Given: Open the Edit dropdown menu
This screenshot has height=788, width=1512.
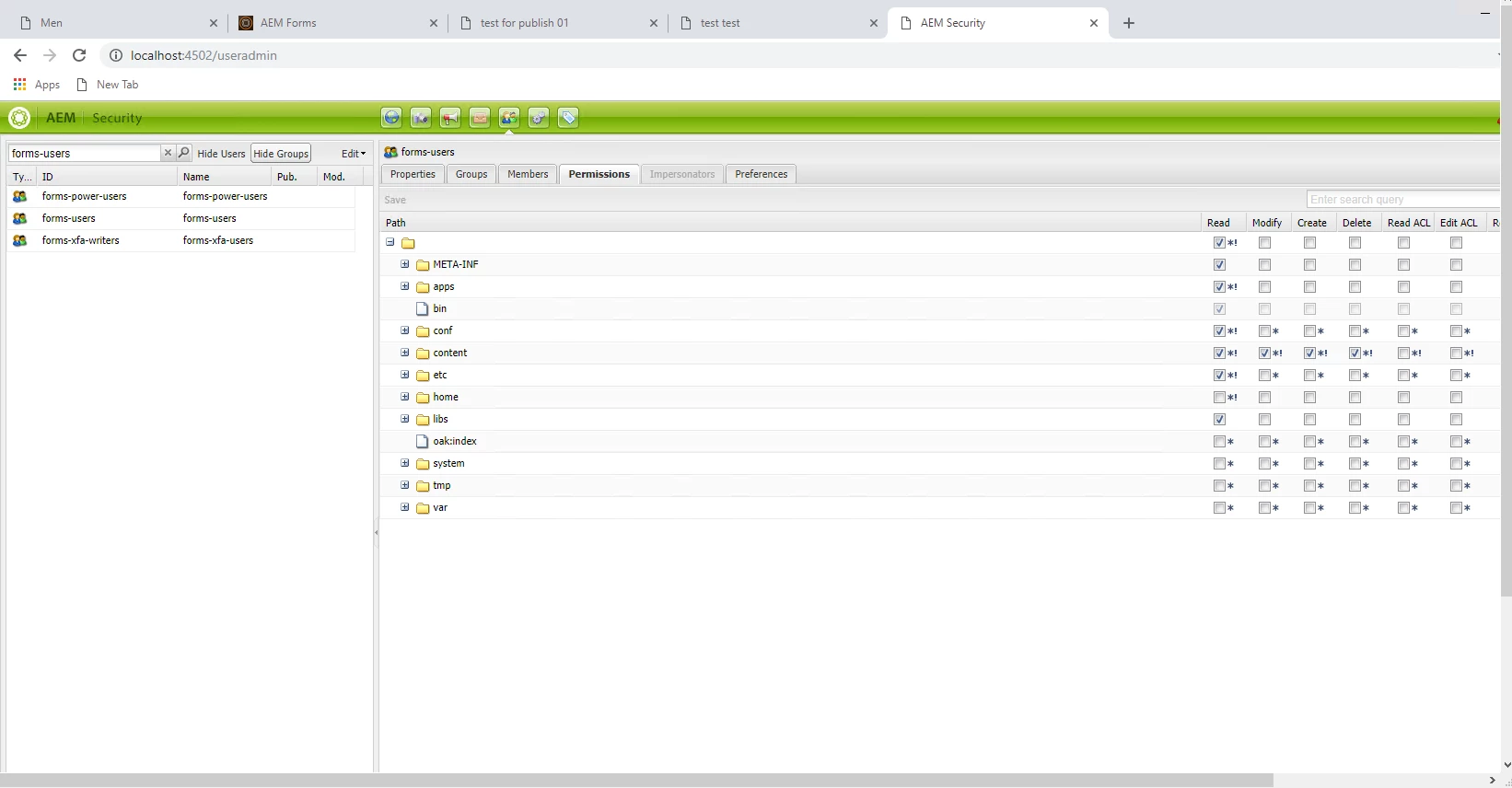Looking at the screenshot, I should point(354,154).
